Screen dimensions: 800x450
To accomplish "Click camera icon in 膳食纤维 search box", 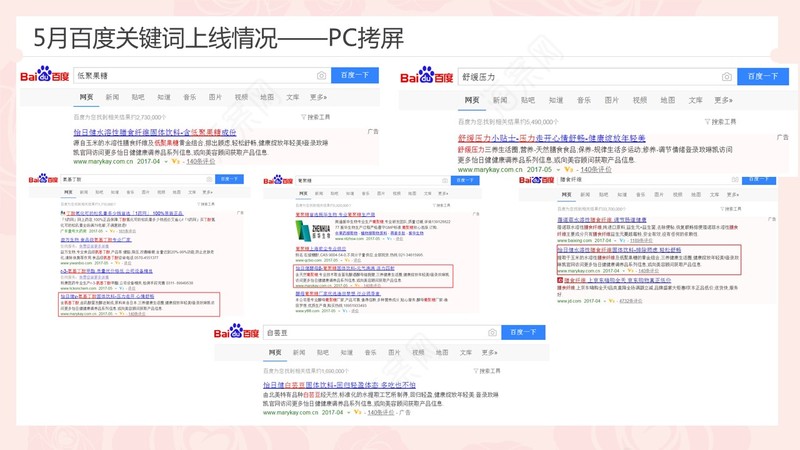I will pos(735,180).
